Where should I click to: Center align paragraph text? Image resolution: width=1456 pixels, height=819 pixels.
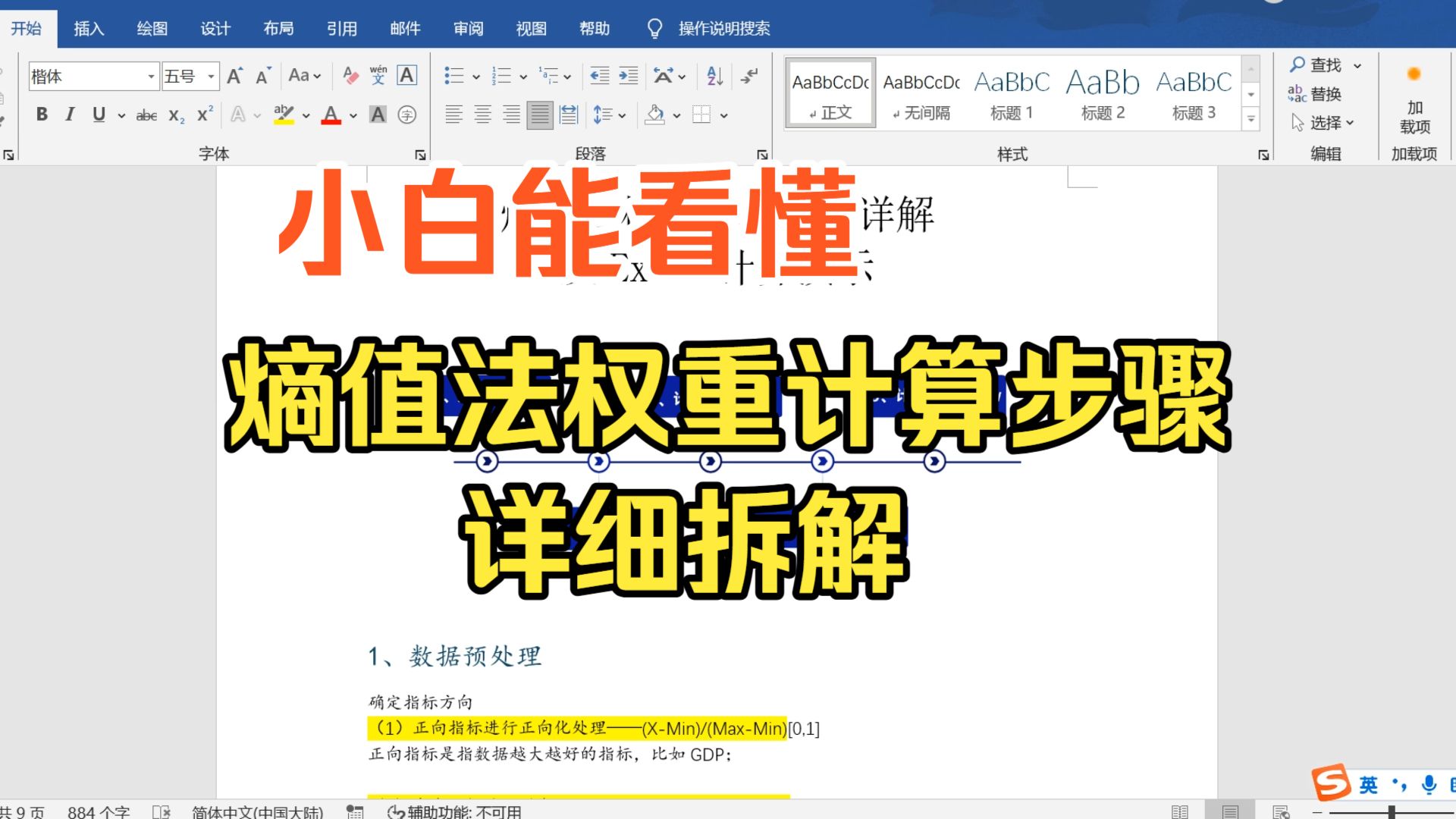pos(482,115)
